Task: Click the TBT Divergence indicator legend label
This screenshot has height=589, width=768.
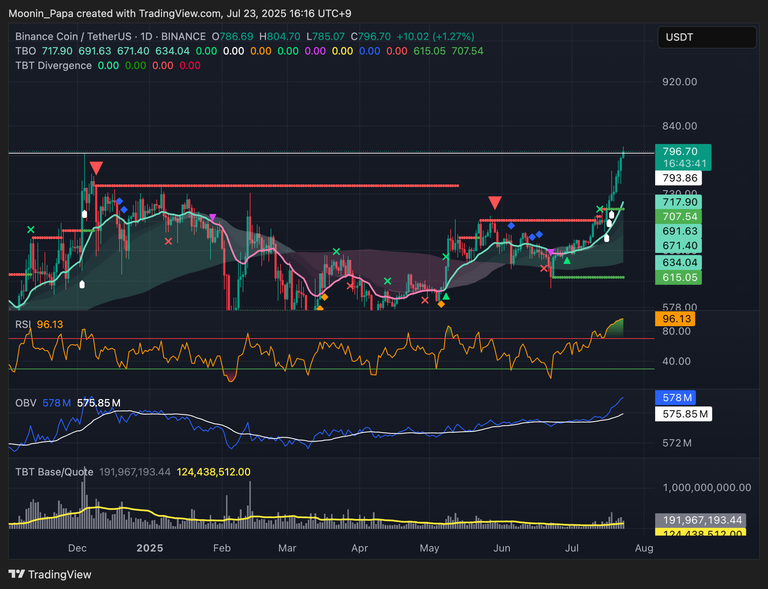Action: [53, 66]
